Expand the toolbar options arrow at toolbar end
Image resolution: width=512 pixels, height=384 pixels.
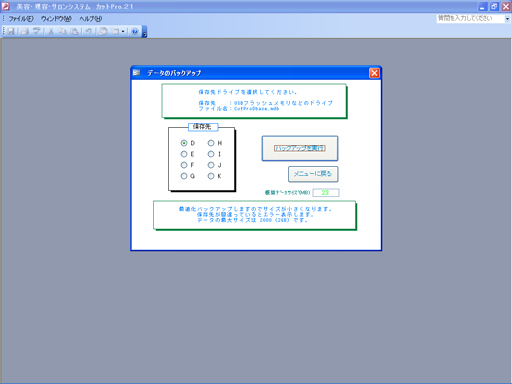(x=144, y=32)
